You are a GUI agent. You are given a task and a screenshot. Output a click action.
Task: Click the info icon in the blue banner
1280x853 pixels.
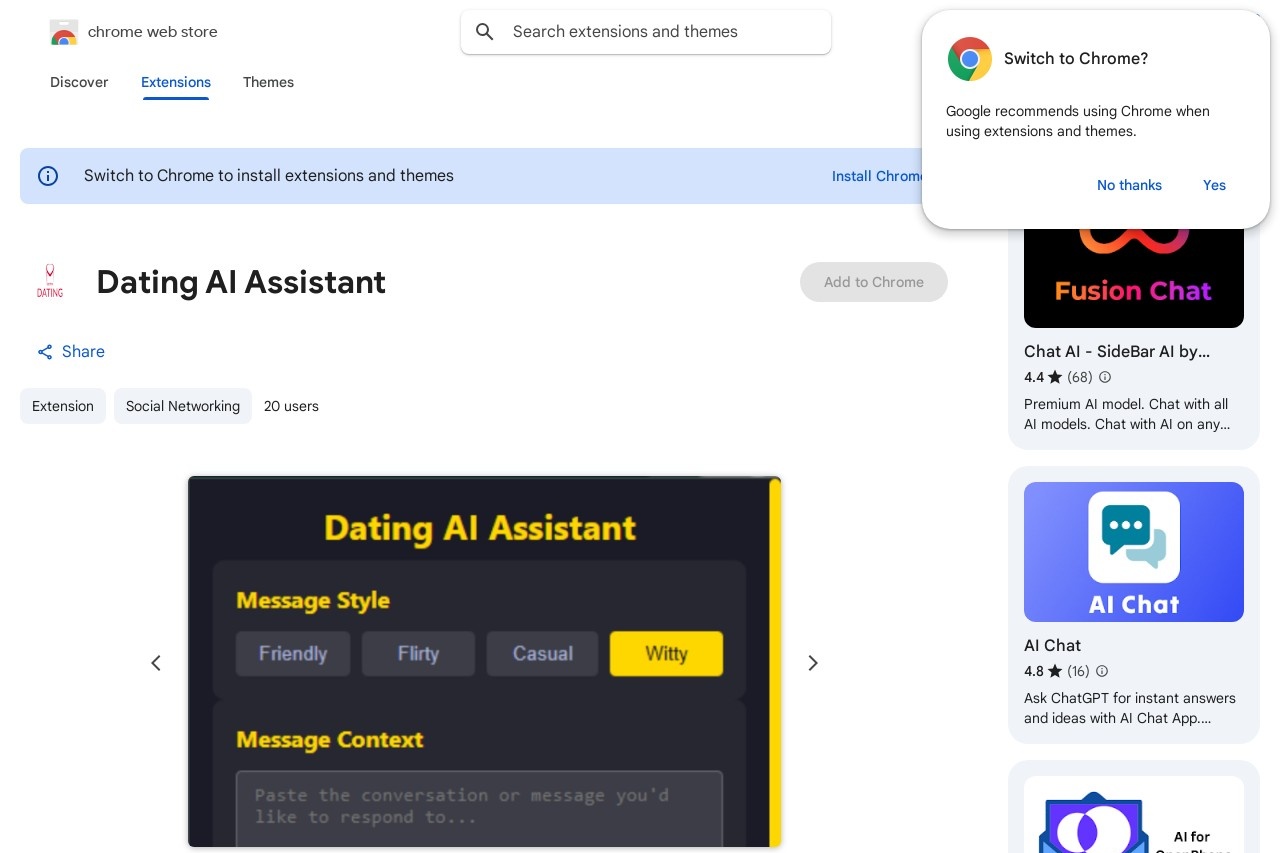(48, 176)
